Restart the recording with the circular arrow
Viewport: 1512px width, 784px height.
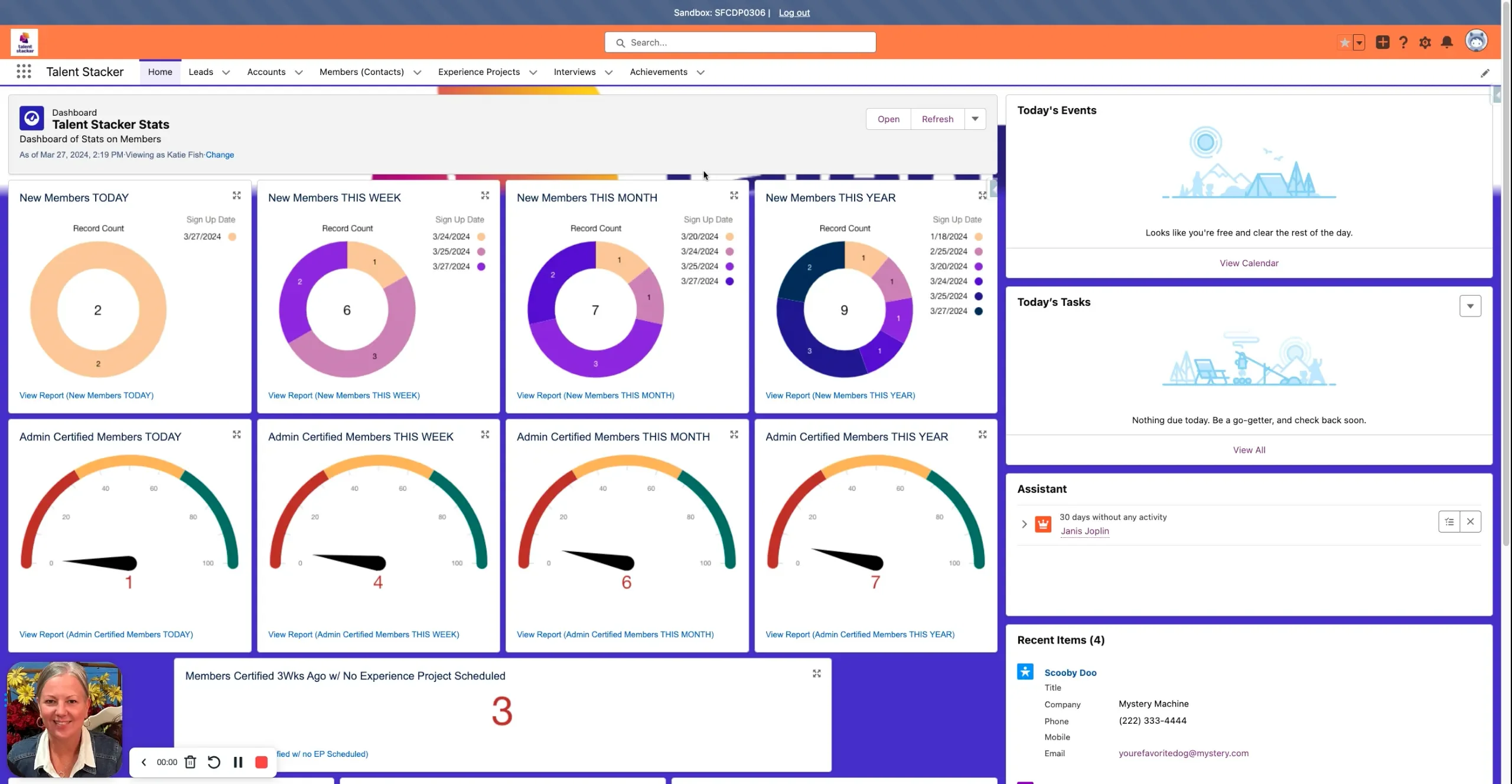pos(214,762)
